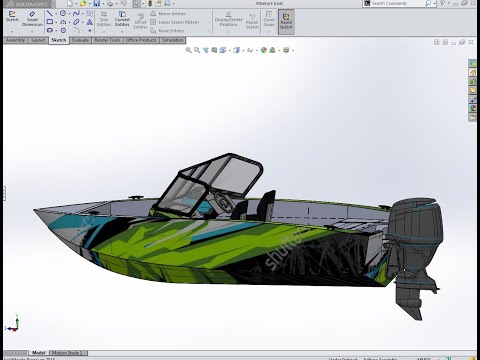Expand the Smart Dimension dropdown arrow

tap(32, 32)
